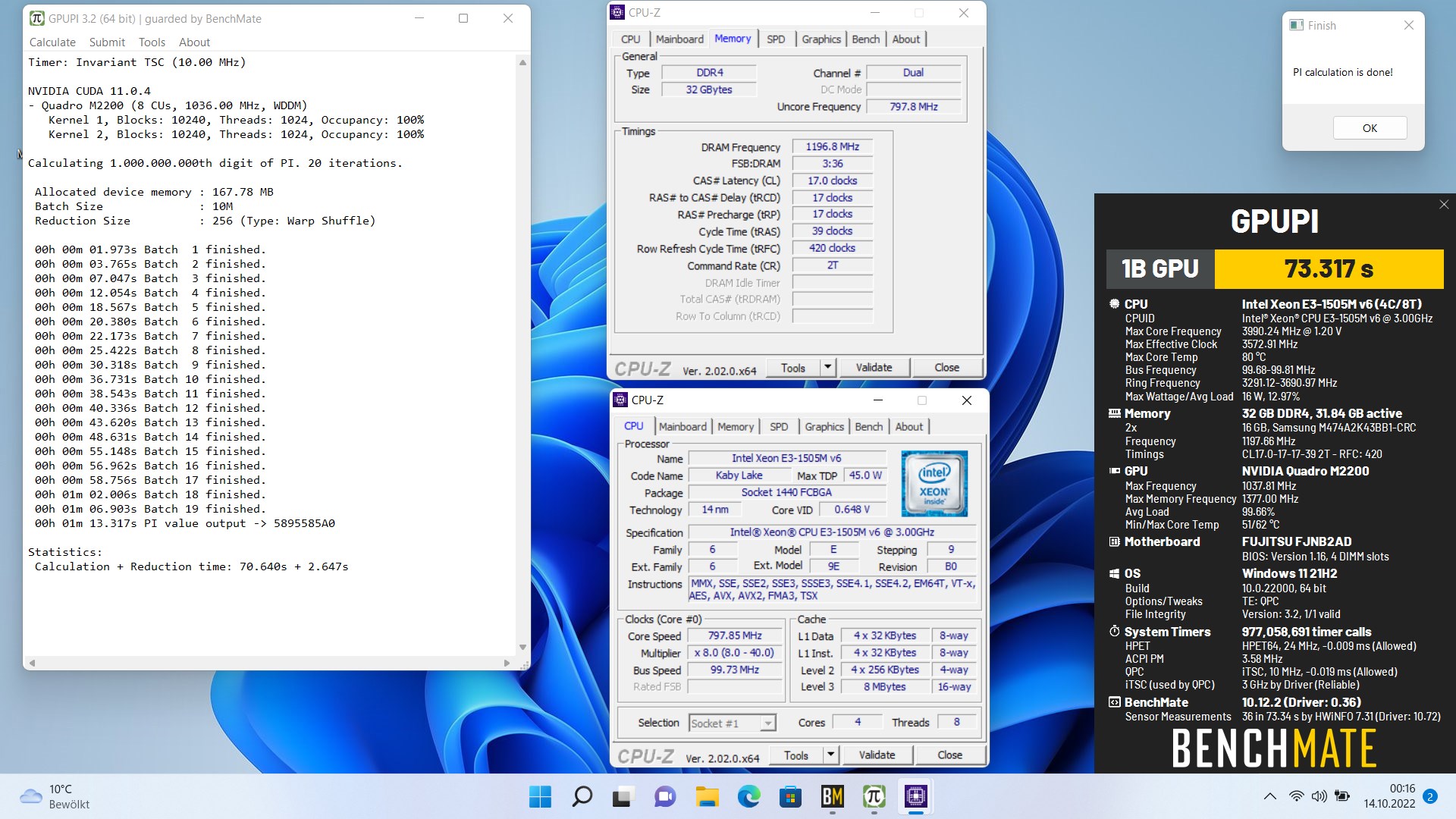Click OK in Finish dialog
Image resolution: width=1456 pixels, height=819 pixels.
point(1370,128)
